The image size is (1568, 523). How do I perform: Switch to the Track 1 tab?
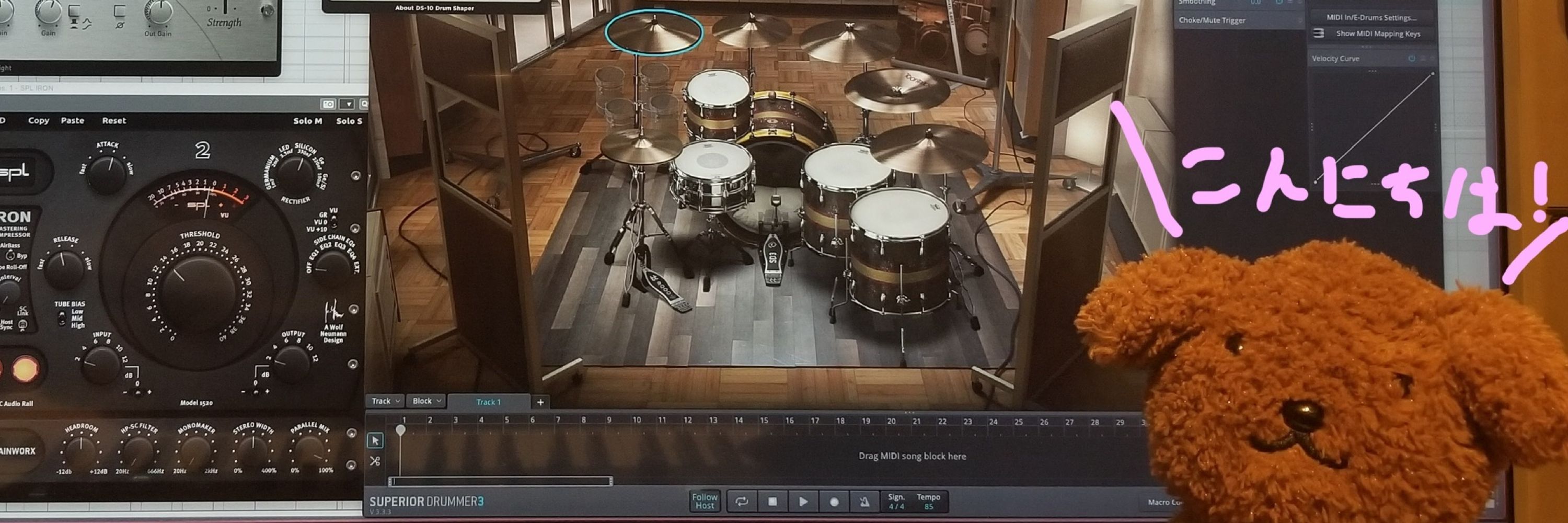point(488,402)
